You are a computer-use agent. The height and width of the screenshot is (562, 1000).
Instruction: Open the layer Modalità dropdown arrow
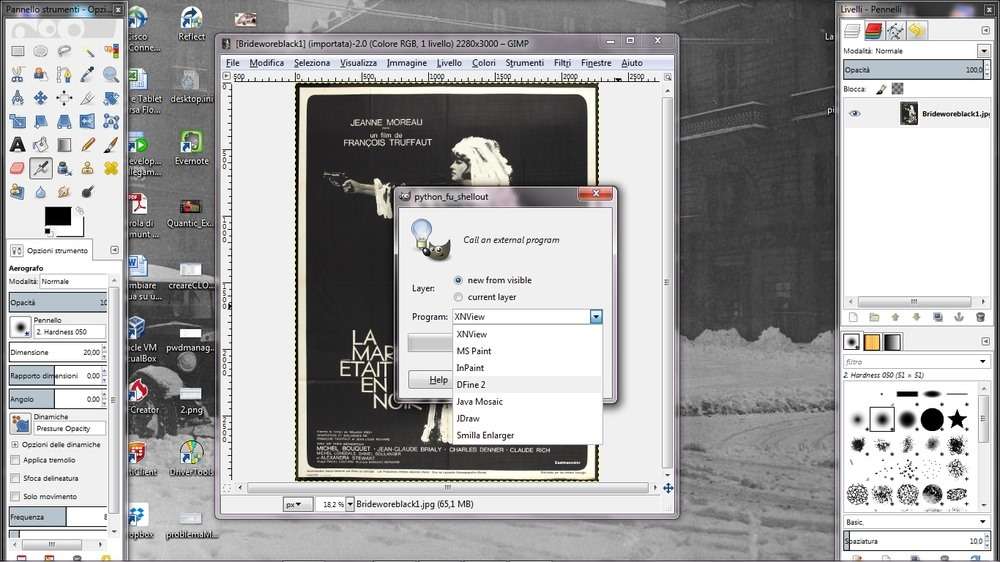click(x=983, y=51)
